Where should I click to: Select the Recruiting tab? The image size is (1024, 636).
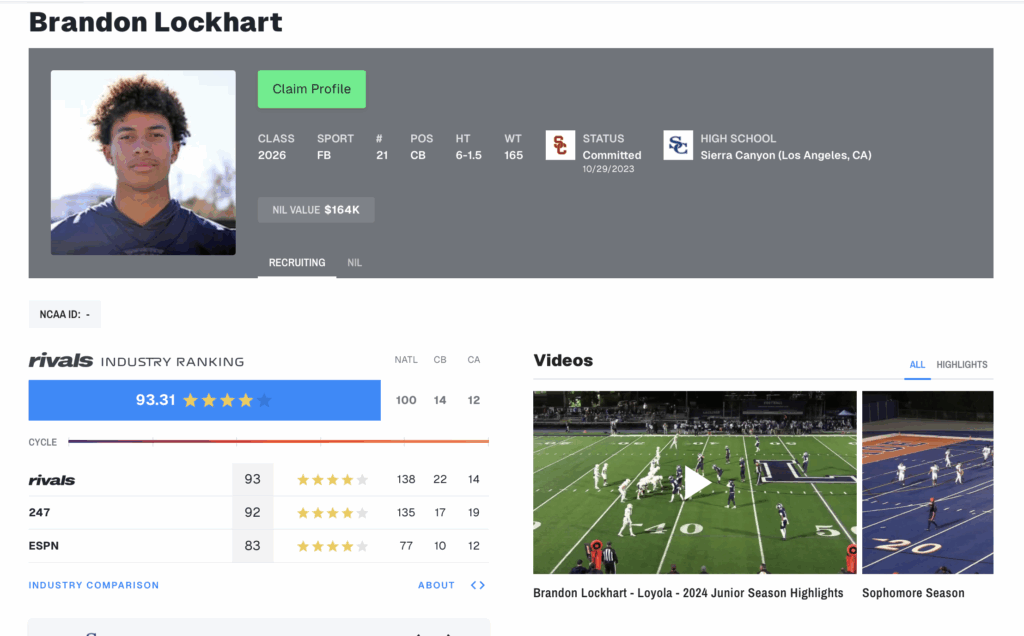[297, 263]
